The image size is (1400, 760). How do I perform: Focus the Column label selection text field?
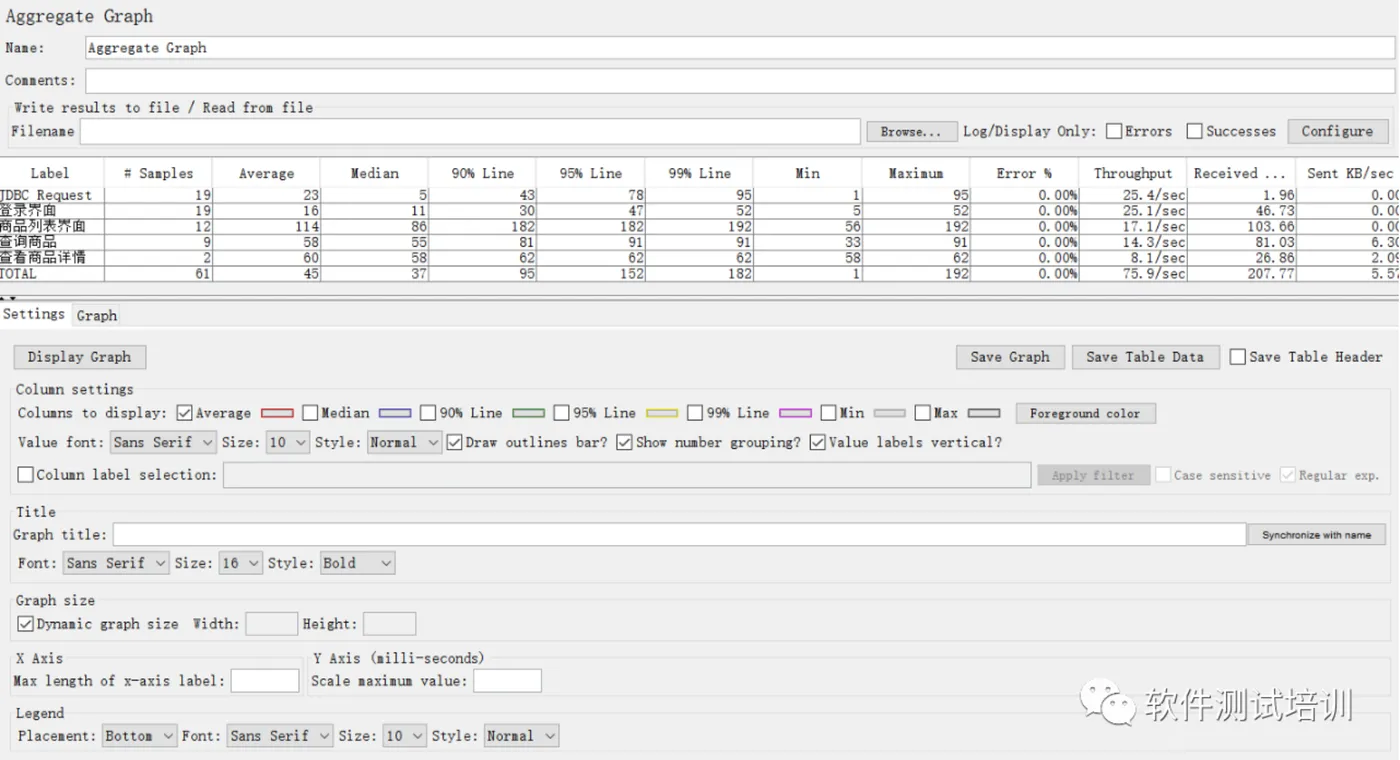click(627, 475)
